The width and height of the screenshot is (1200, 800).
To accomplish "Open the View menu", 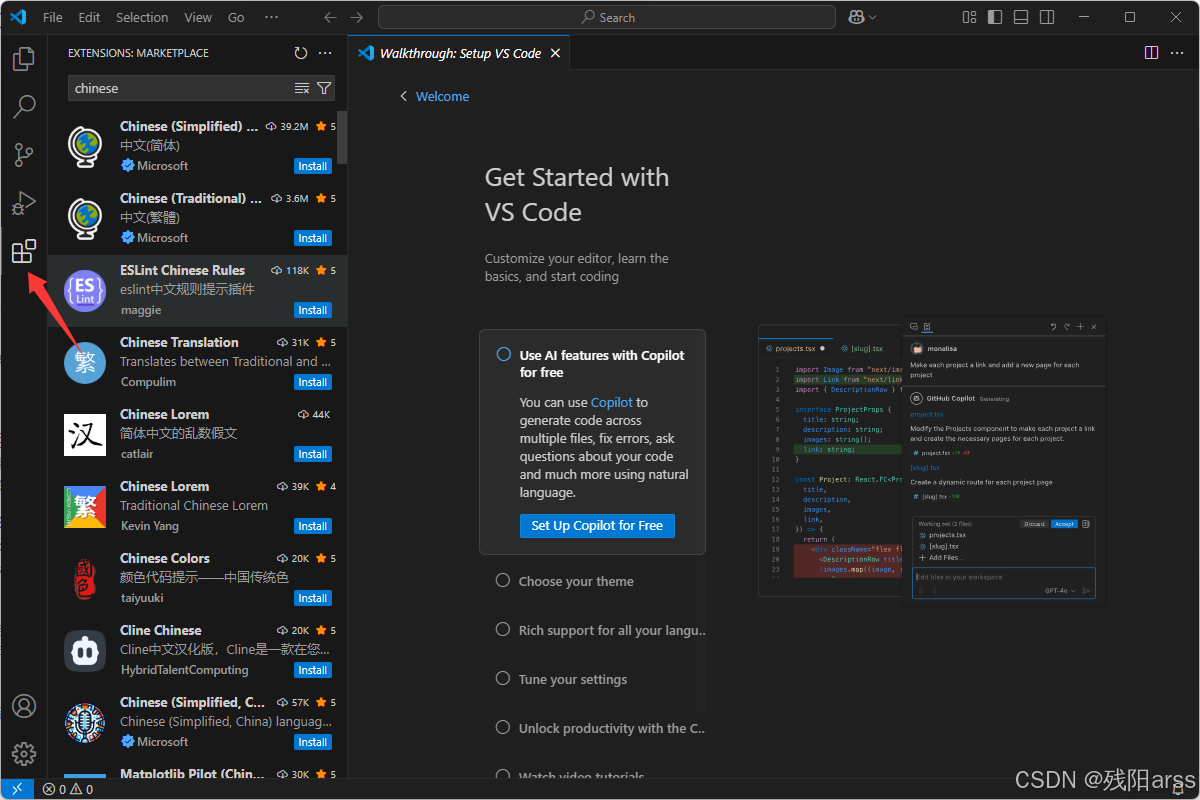I will pyautogui.click(x=198, y=17).
